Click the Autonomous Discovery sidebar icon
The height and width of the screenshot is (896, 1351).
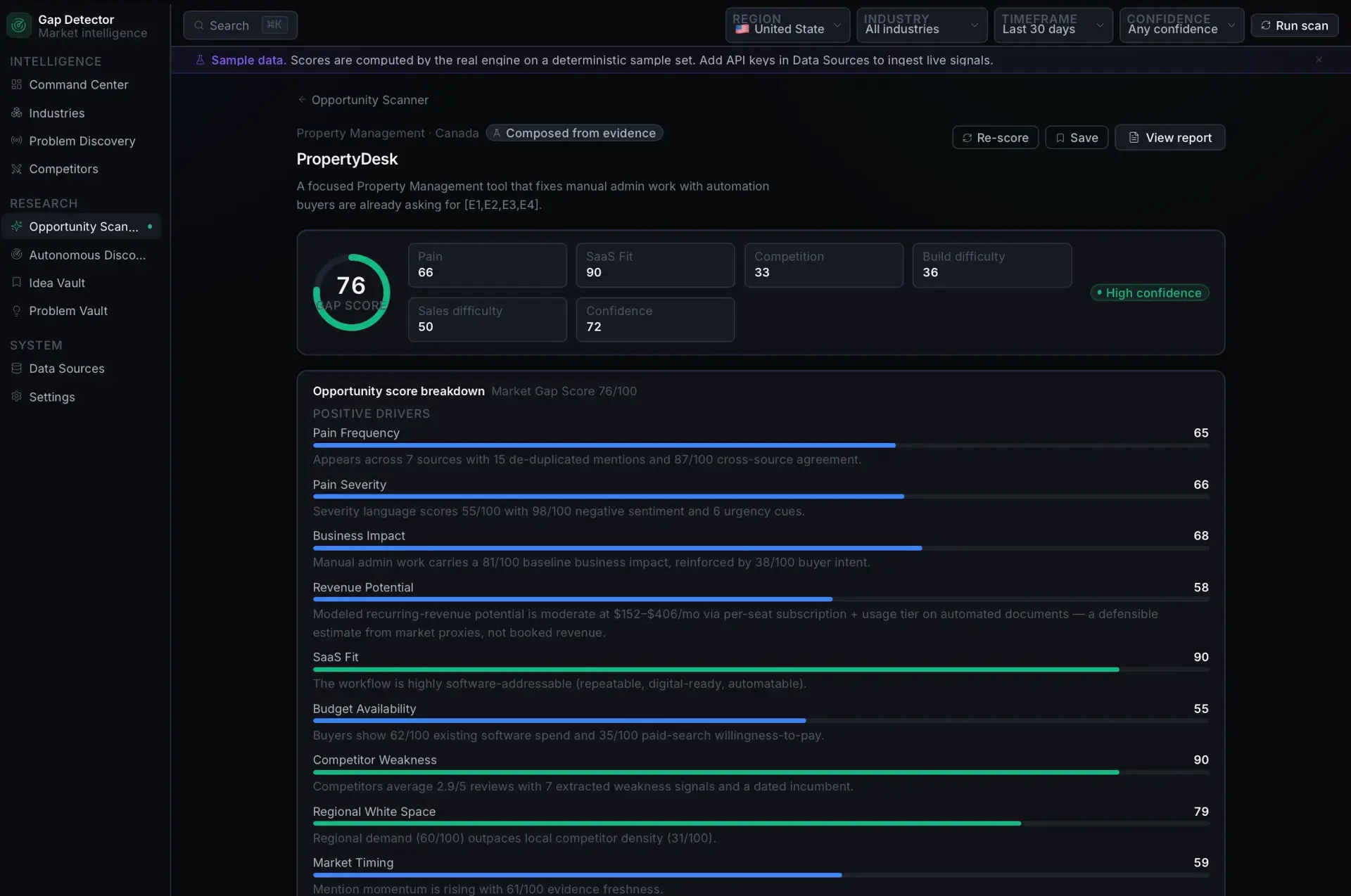[17, 255]
